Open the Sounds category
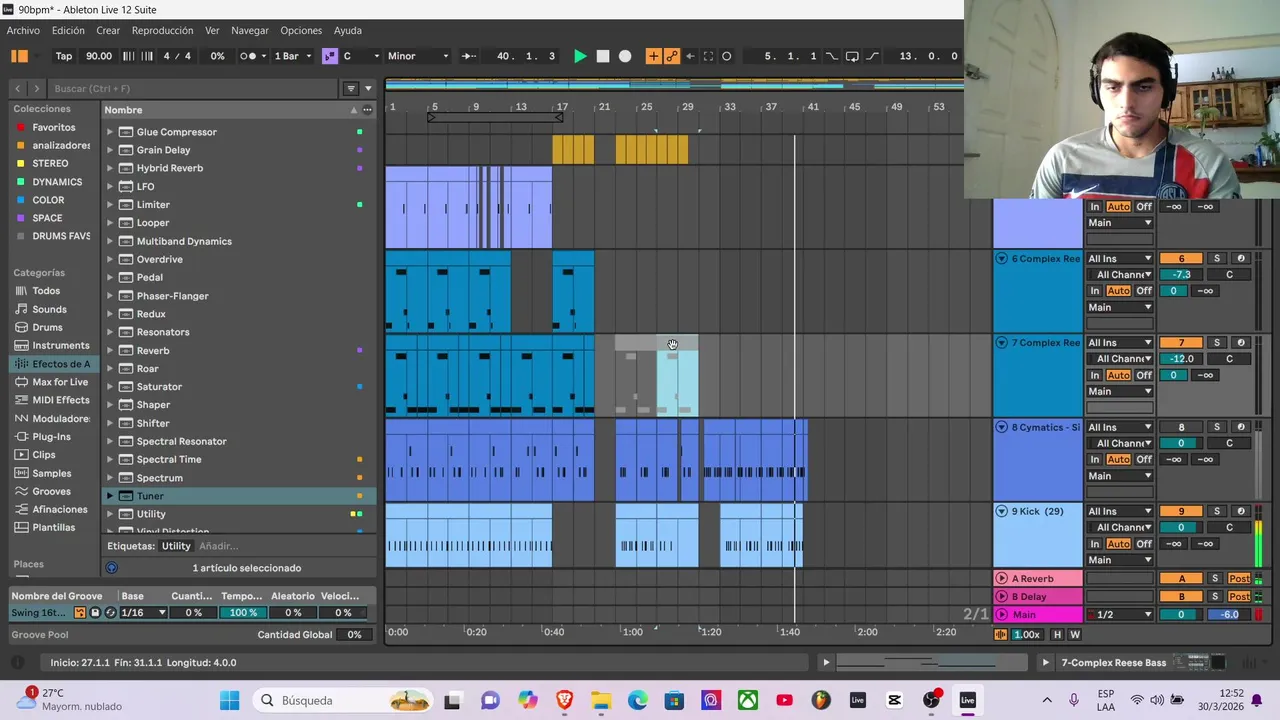Image resolution: width=1280 pixels, height=720 pixels. (49, 309)
